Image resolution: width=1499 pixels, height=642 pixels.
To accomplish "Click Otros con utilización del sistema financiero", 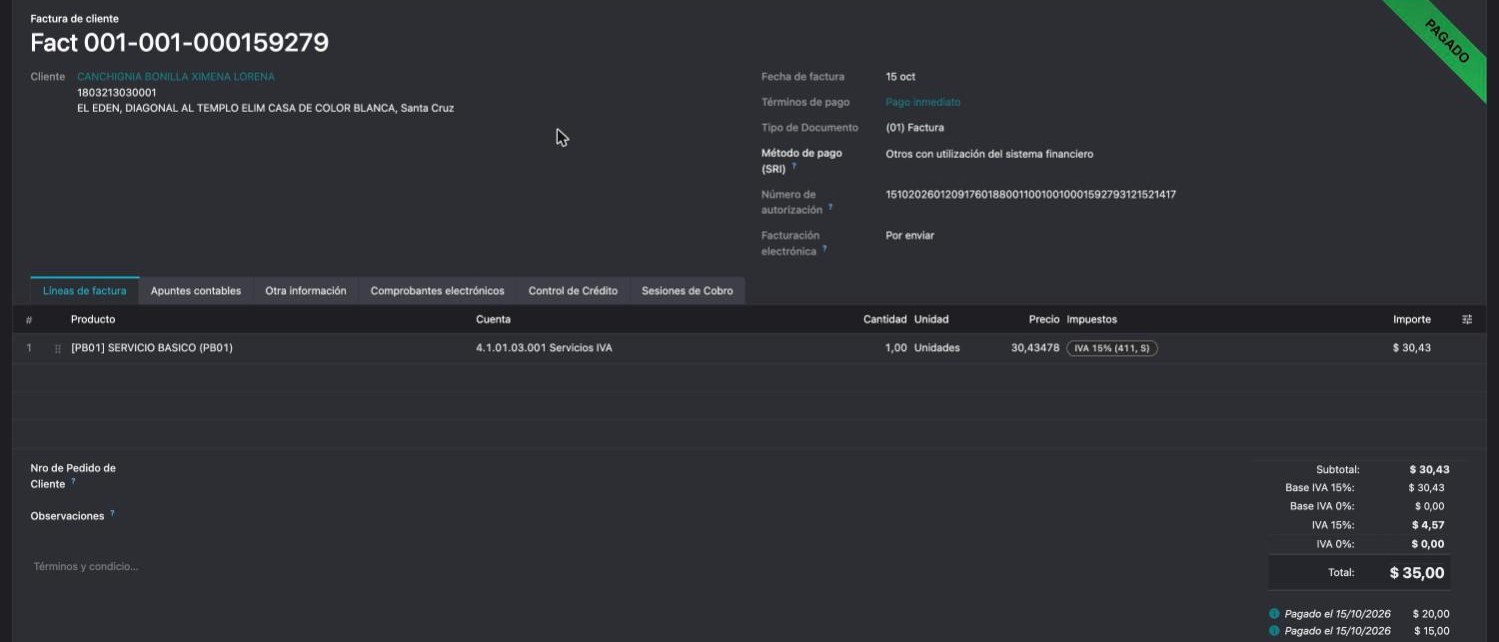I will click(990, 154).
